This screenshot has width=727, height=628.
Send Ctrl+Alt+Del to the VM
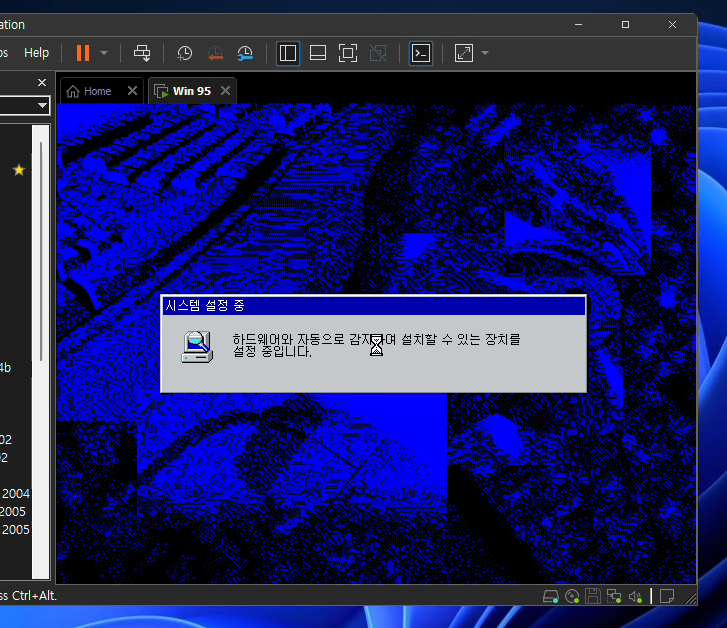[142, 53]
